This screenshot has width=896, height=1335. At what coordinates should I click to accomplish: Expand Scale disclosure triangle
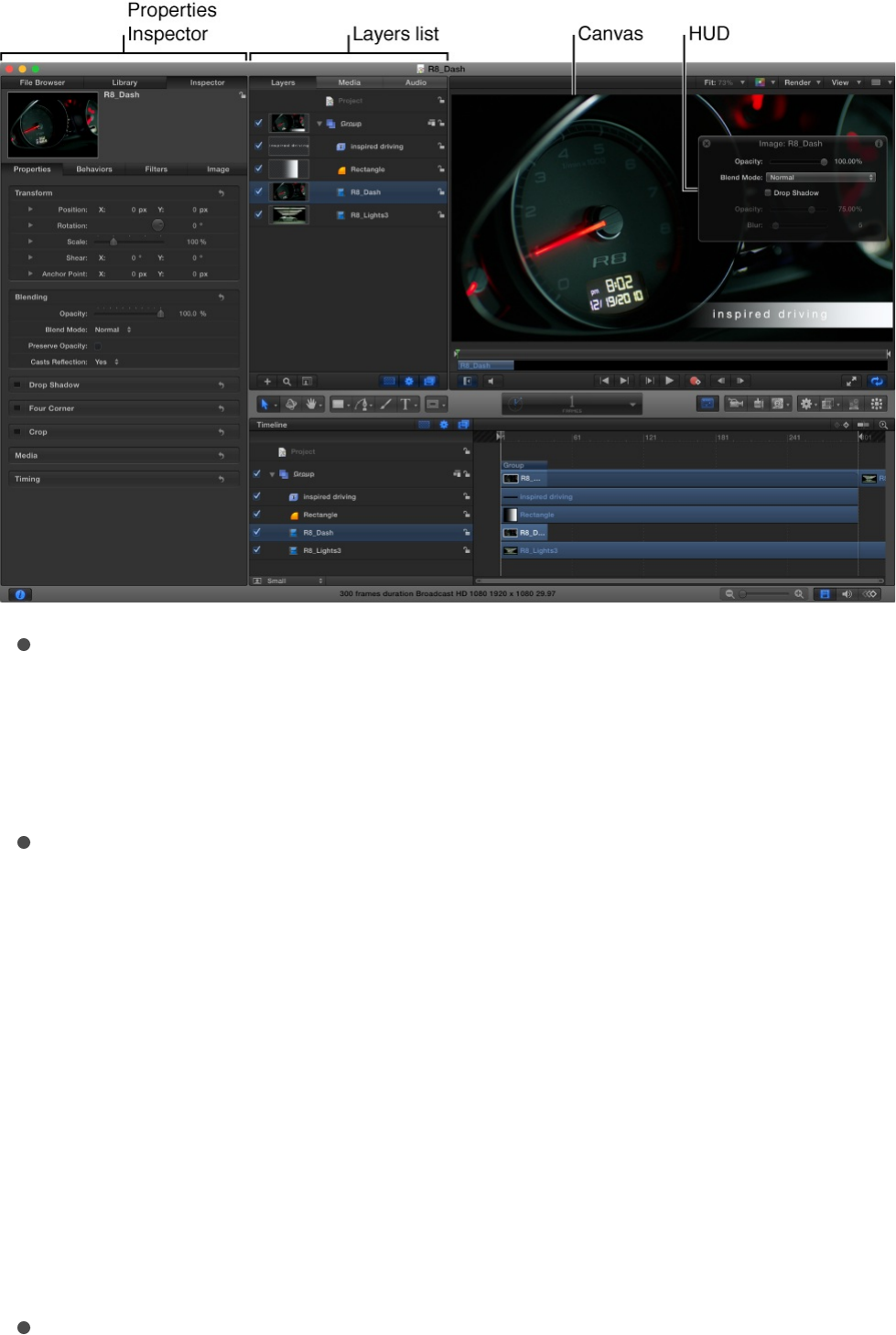tap(30, 242)
